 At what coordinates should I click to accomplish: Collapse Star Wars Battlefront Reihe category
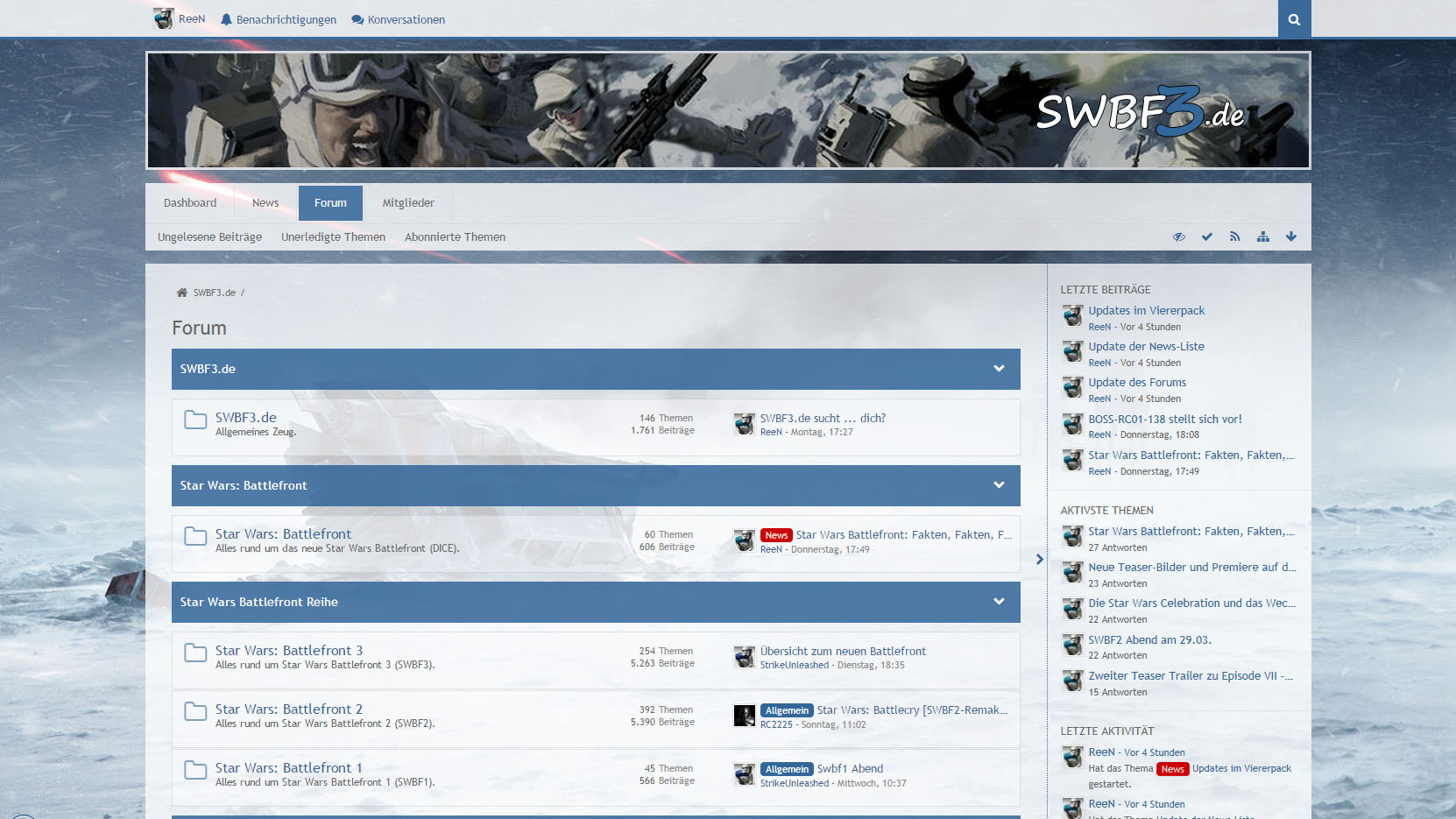click(x=999, y=602)
